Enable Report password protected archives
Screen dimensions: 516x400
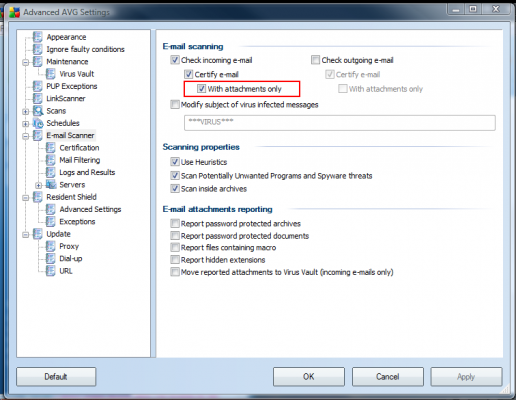point(175,223)
